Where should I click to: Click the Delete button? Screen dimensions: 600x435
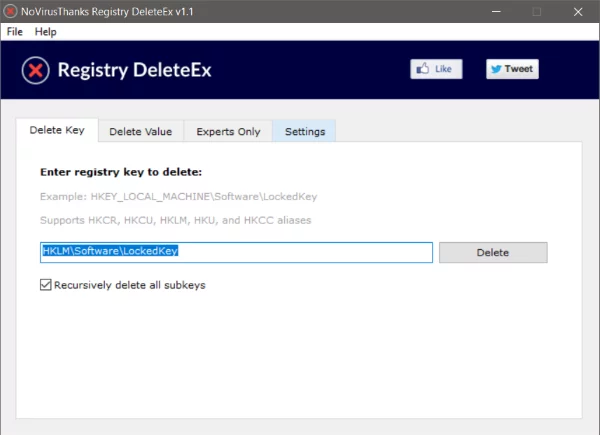coord(493,253)
